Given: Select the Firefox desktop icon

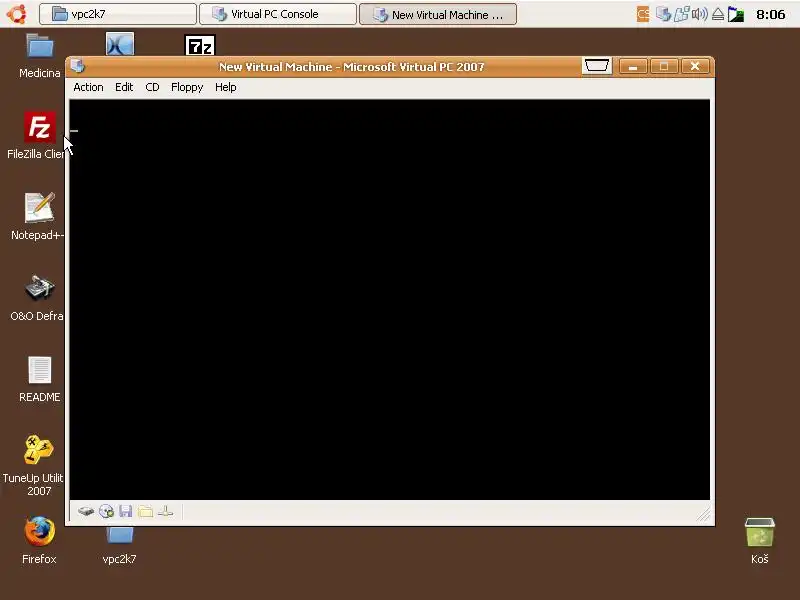Looking at the screenshot, I should pyautogui.click(x=39, y=540).
